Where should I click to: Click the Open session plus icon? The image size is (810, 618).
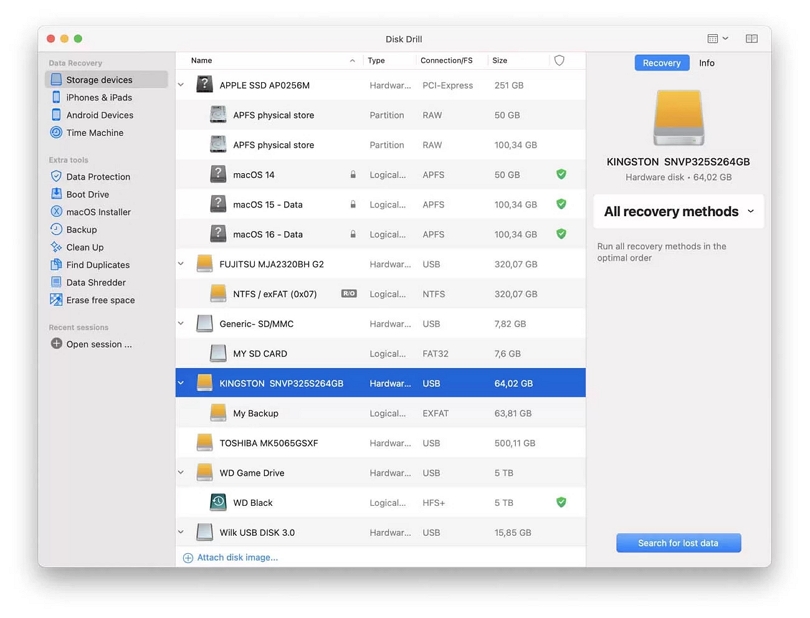(x=56, y=344)
